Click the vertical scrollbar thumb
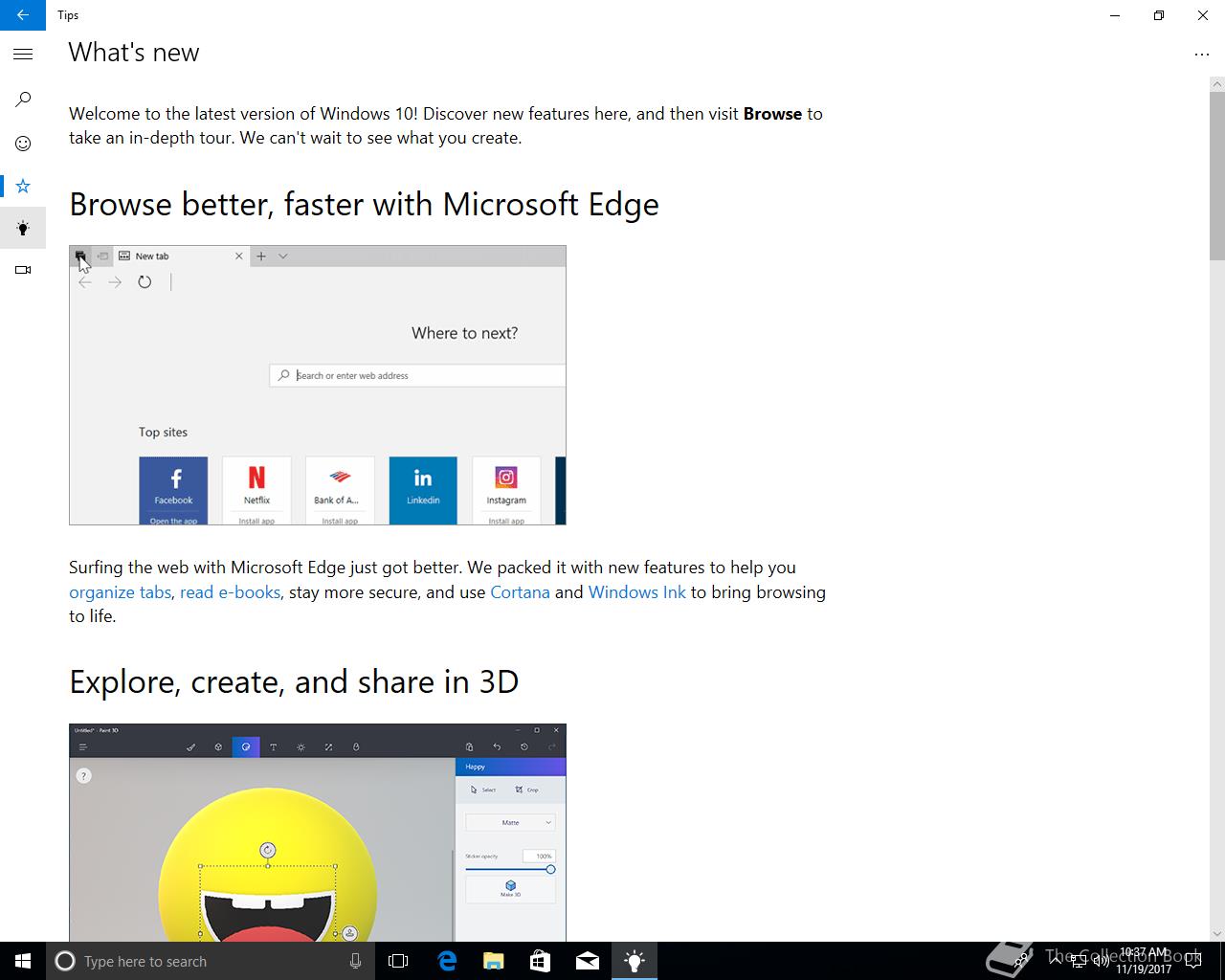Screen dimensions: 1225x980 click(x=1216, y=176)
